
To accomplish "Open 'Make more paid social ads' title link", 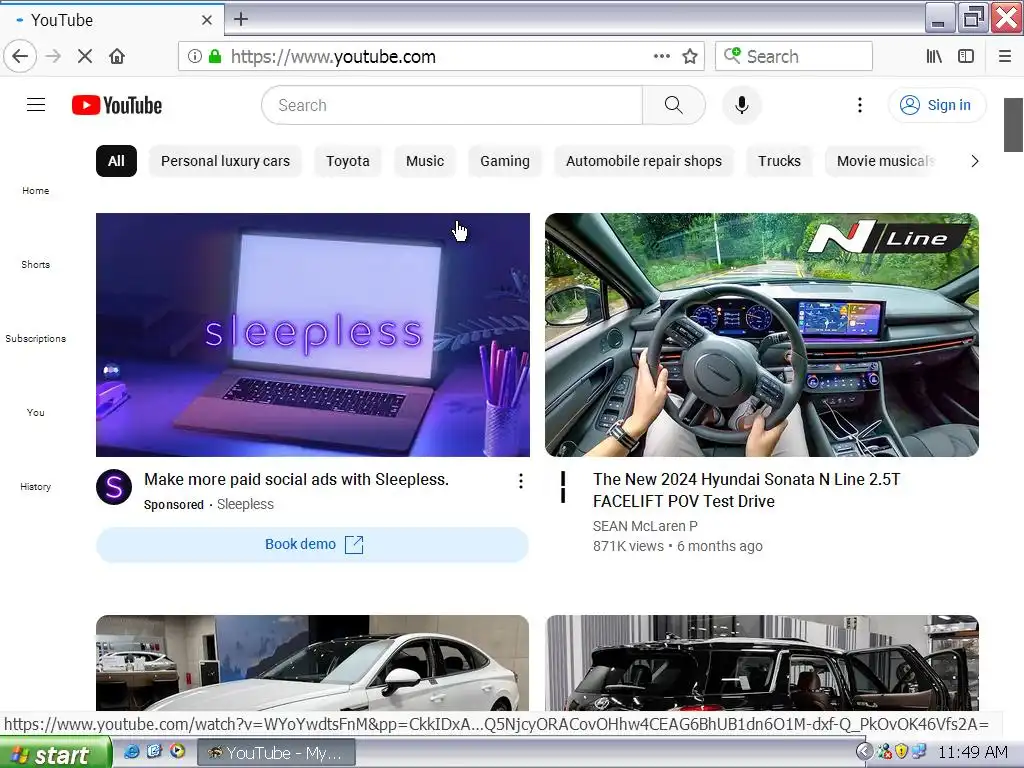I will [x=296, y=479].
